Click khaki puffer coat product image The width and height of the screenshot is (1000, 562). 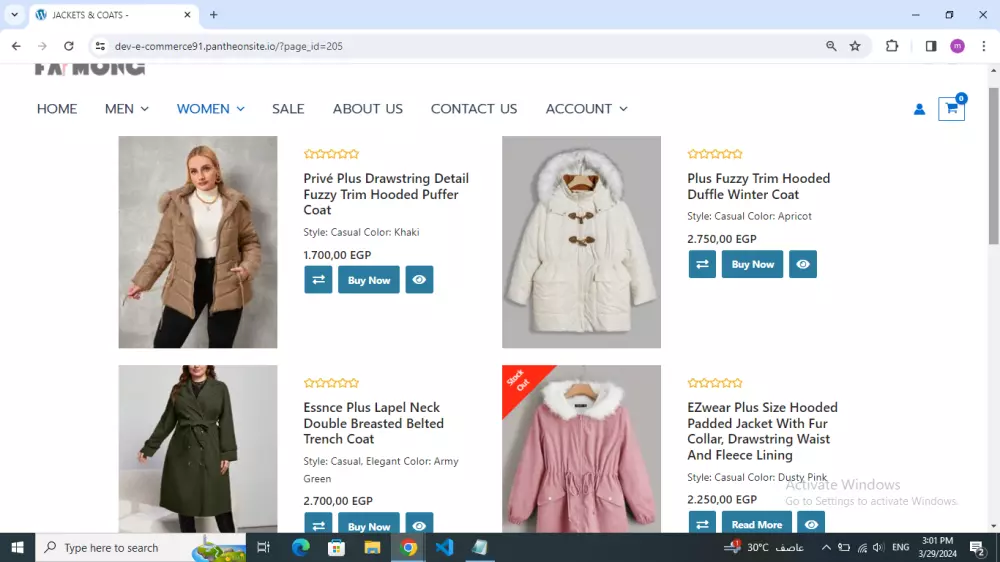click(x=198, y=242)
